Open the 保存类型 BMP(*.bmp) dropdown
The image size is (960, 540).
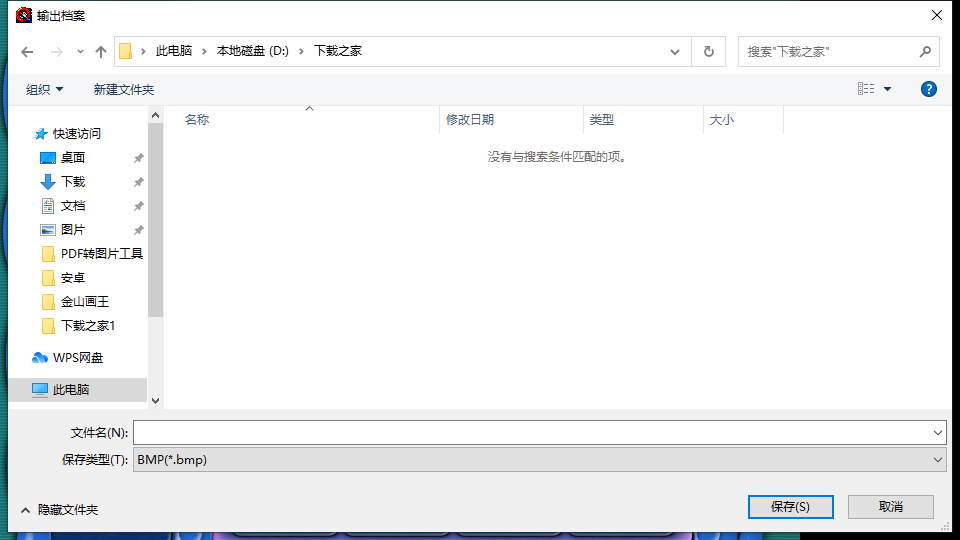(x=539, y=460)
